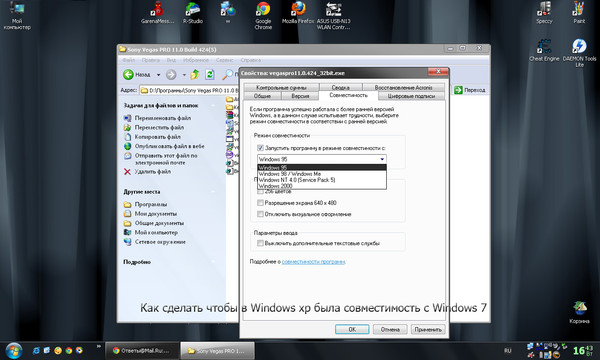Screen dimensions: 600x360
Task: Open the совместимости программ help link
Action: tap(313, 262)
